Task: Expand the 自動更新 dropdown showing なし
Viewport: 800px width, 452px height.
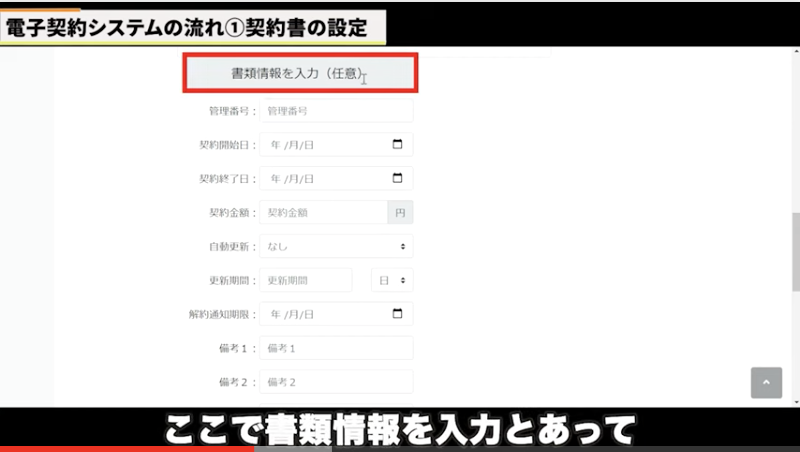Action: click(335, 246)
